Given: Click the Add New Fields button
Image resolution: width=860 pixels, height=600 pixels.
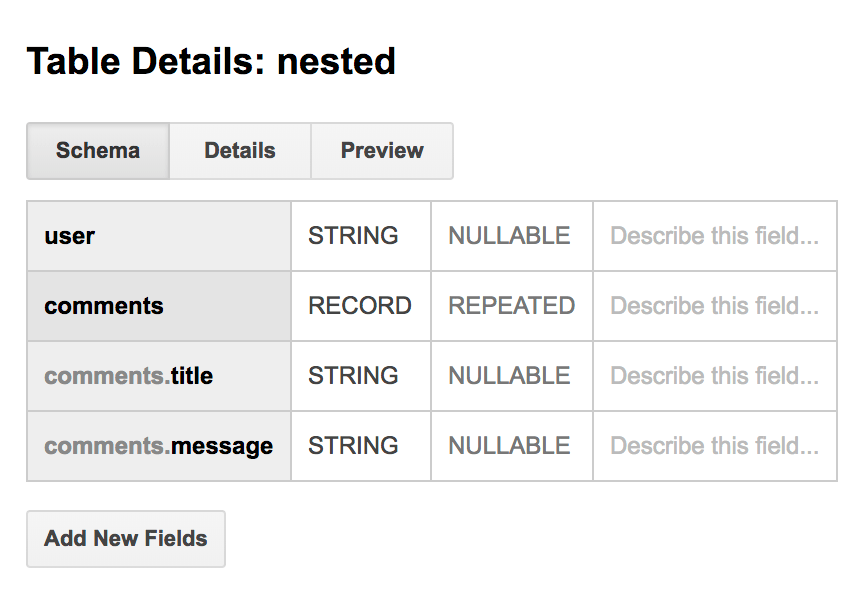Looking at the screenshot, I should (125, 539).
